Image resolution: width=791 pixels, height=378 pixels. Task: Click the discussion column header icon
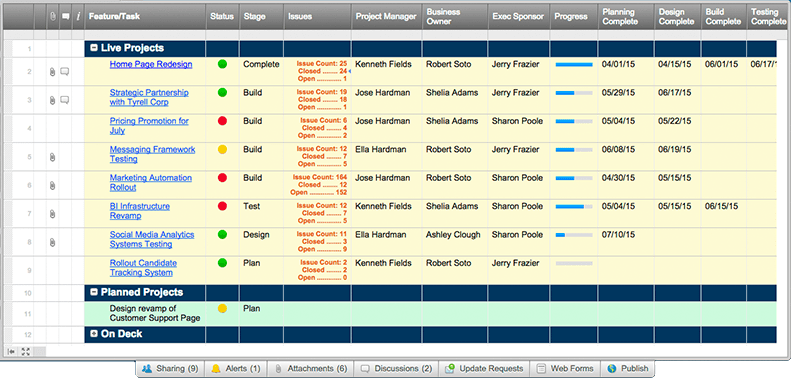tap(65, 17)
